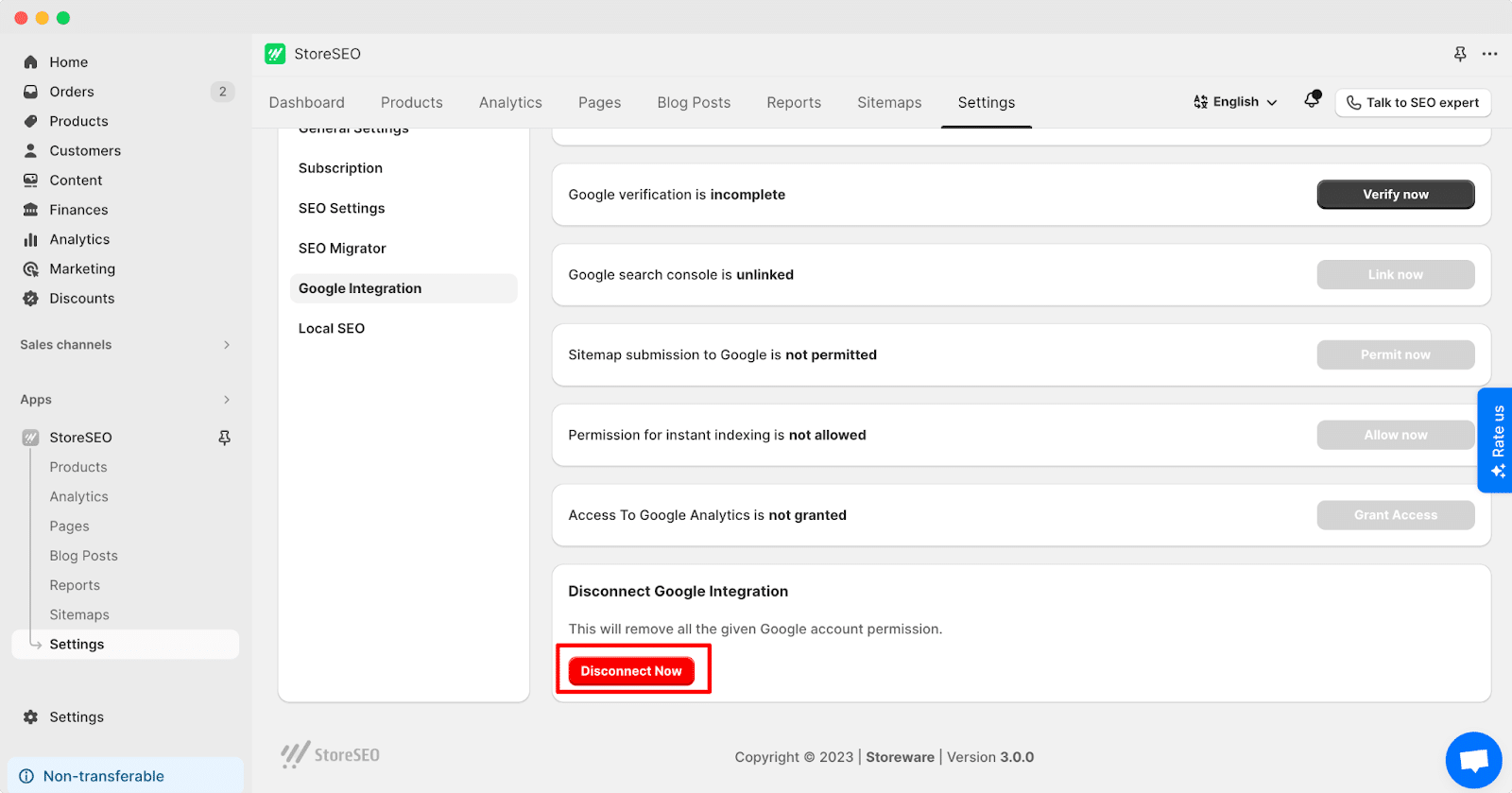The height and width of the screenshot is (793, 1512).
Task: Click the Allow now button
Action: pos(1396,435)
